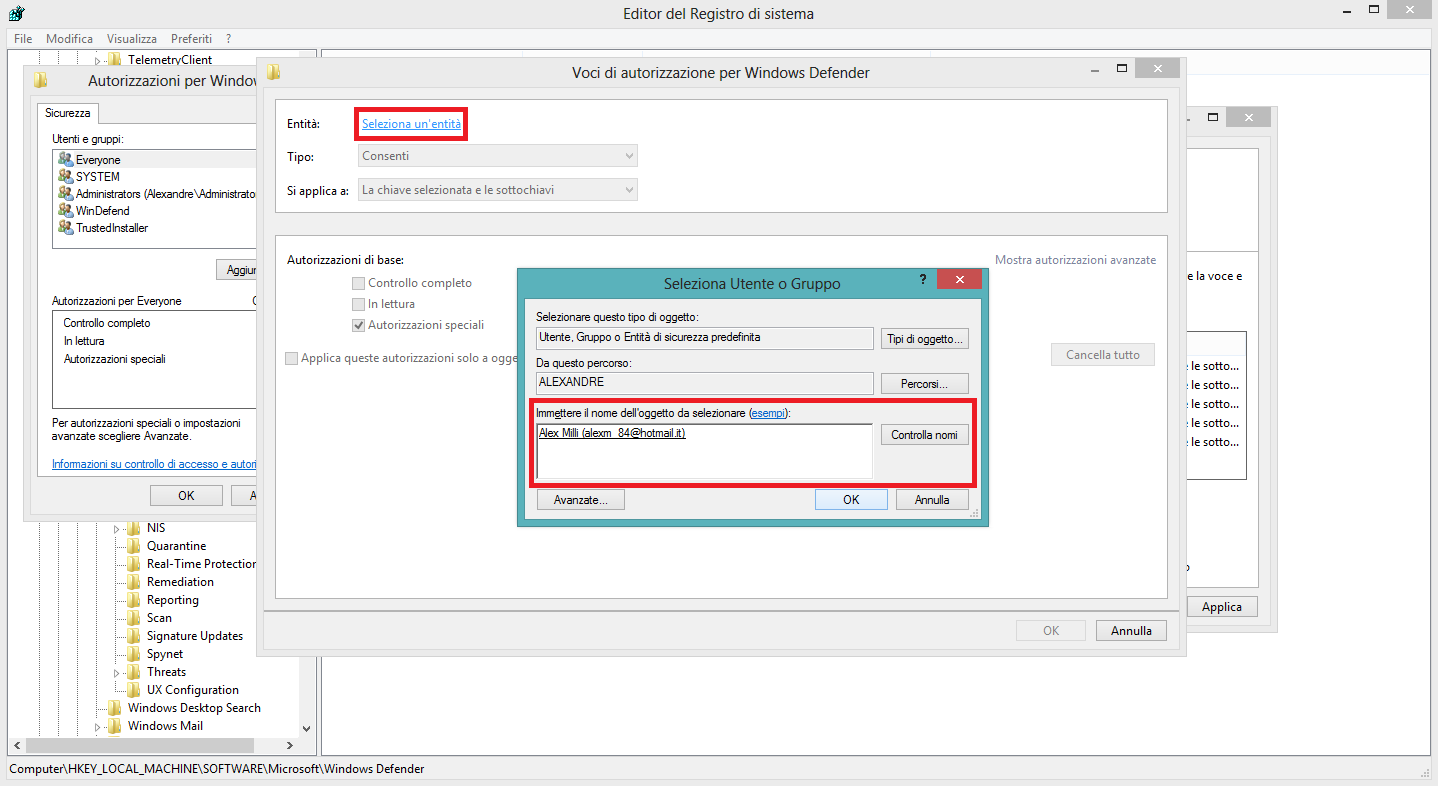
Task: Click the esempi link
Action: point(768,413)
